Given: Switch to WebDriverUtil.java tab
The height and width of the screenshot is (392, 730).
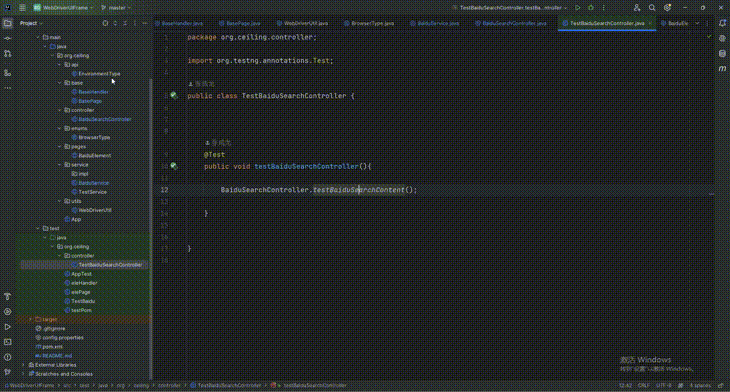Looking at the screenshot, I should (x=303, y=23).
